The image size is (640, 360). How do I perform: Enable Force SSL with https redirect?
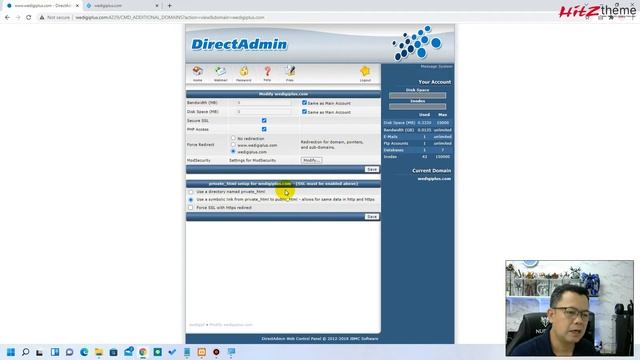coord(191,207)
